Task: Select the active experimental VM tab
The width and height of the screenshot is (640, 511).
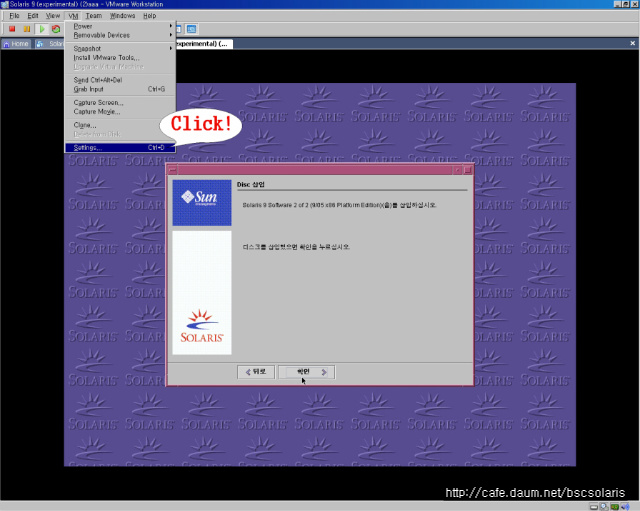Action: pyautogui.click(x=204, y=44)
